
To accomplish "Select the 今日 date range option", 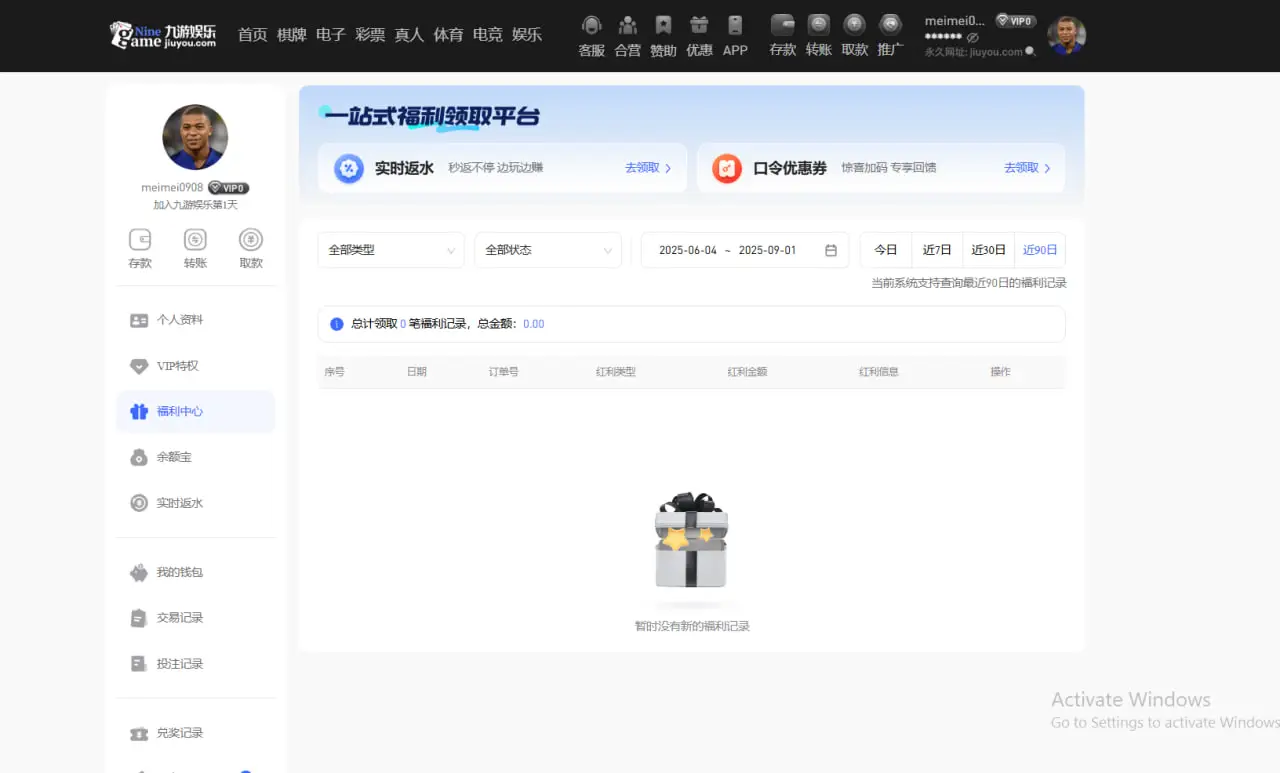I will click(886, 250).
